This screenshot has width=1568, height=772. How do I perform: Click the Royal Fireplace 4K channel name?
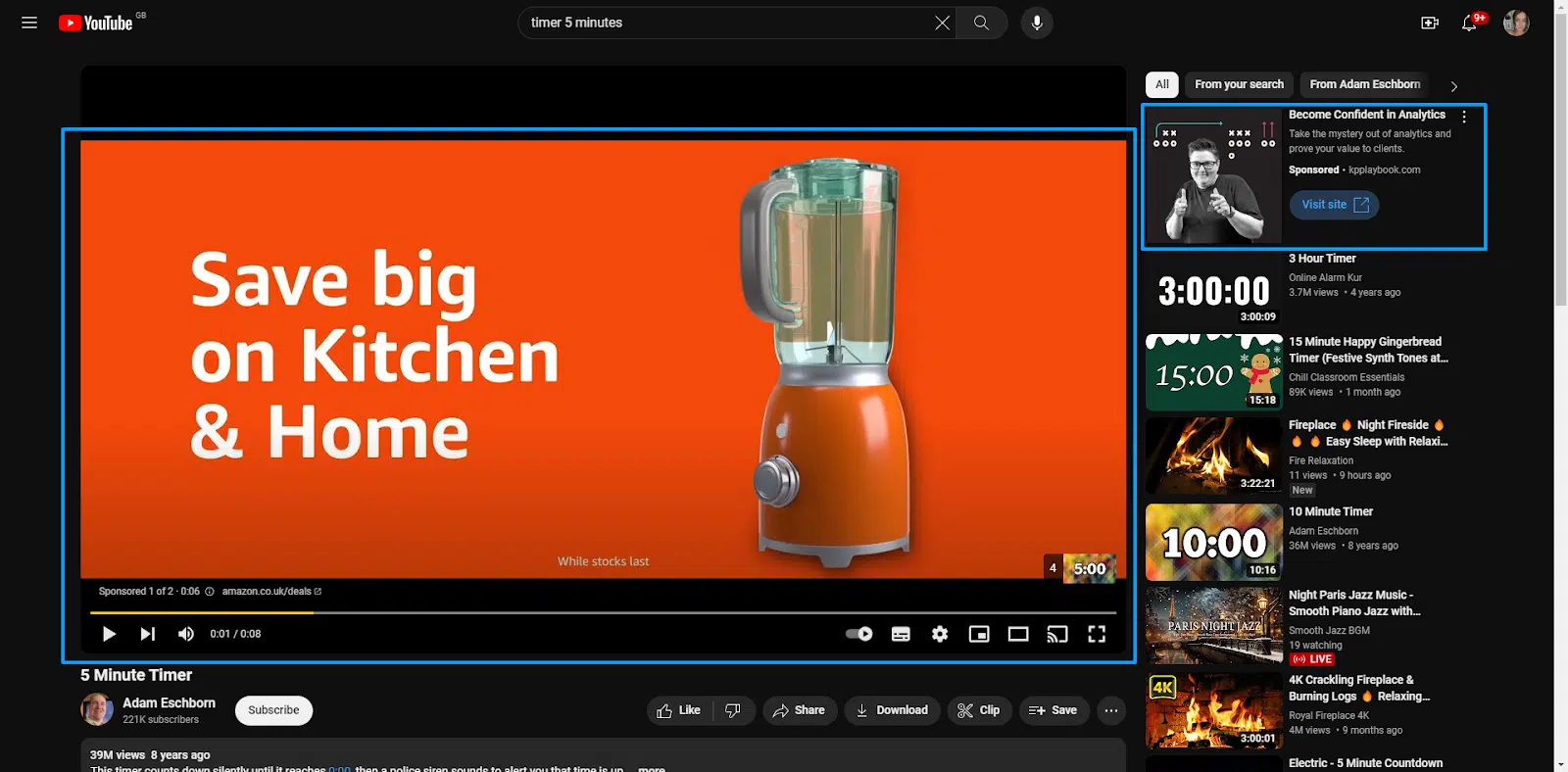[x=1329, y=716]
